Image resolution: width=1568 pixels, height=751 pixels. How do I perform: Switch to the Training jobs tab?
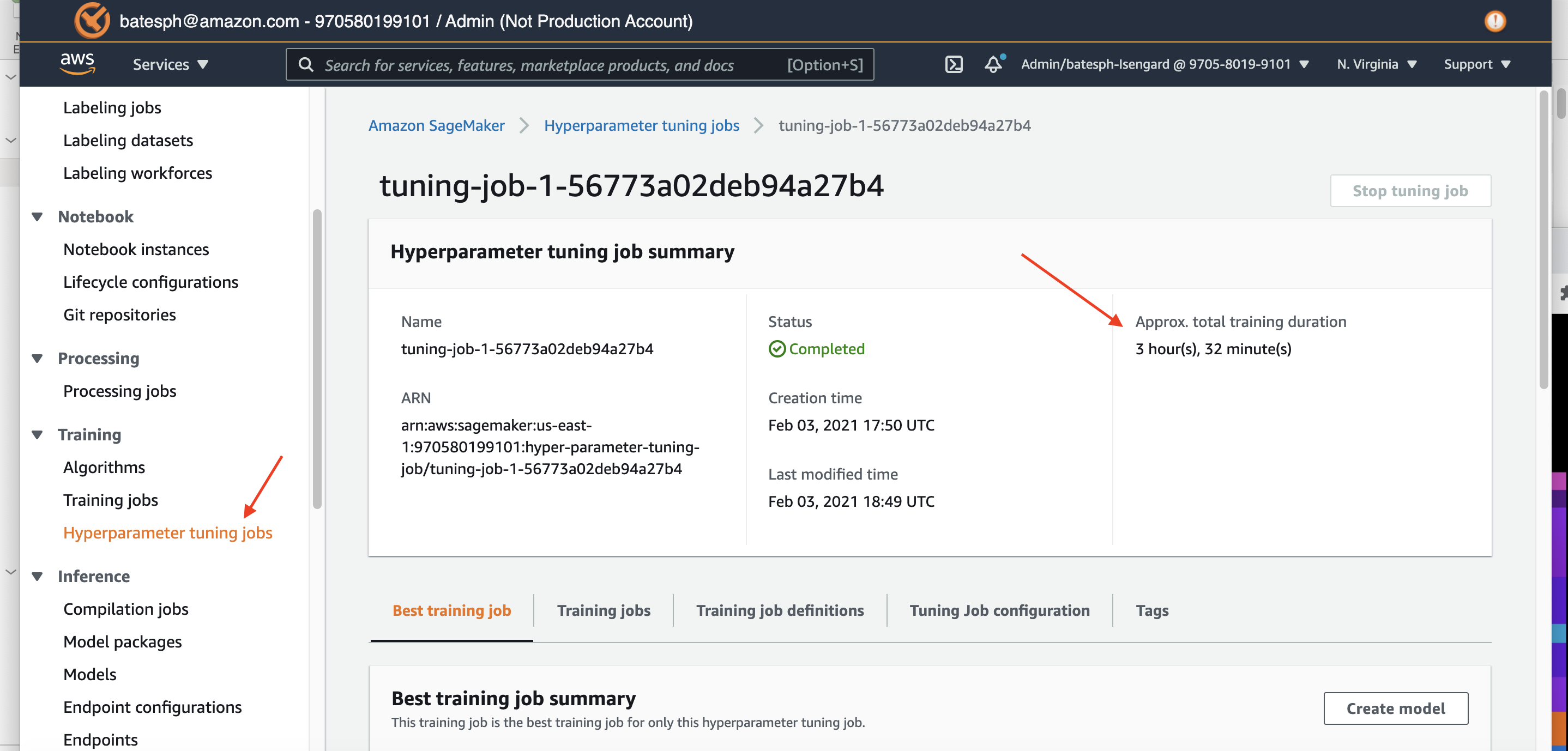click(603, 610)
